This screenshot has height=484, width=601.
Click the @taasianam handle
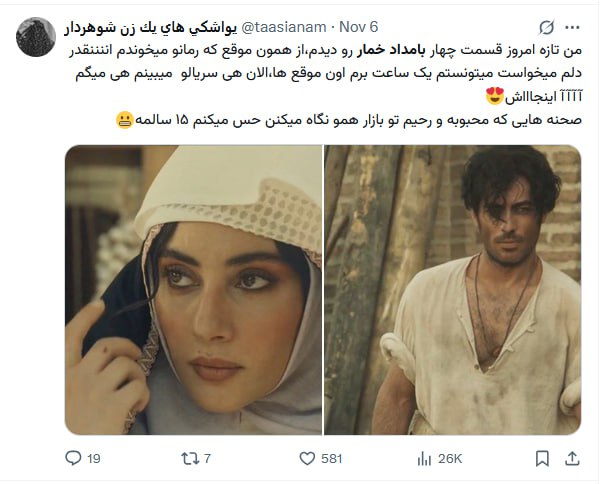click(284, 27)
